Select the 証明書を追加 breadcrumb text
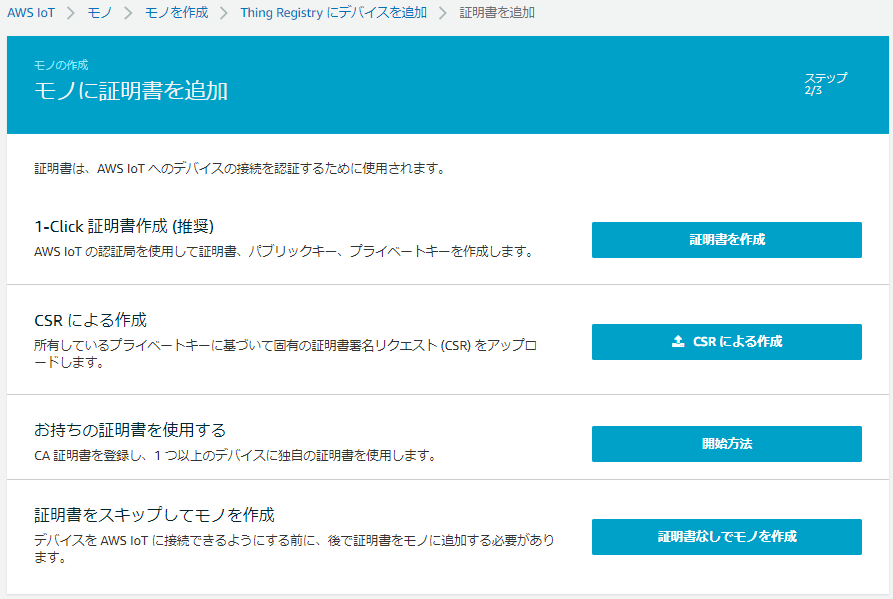The width and height of the screenshot is (893, 599). (x=497, y=13)
